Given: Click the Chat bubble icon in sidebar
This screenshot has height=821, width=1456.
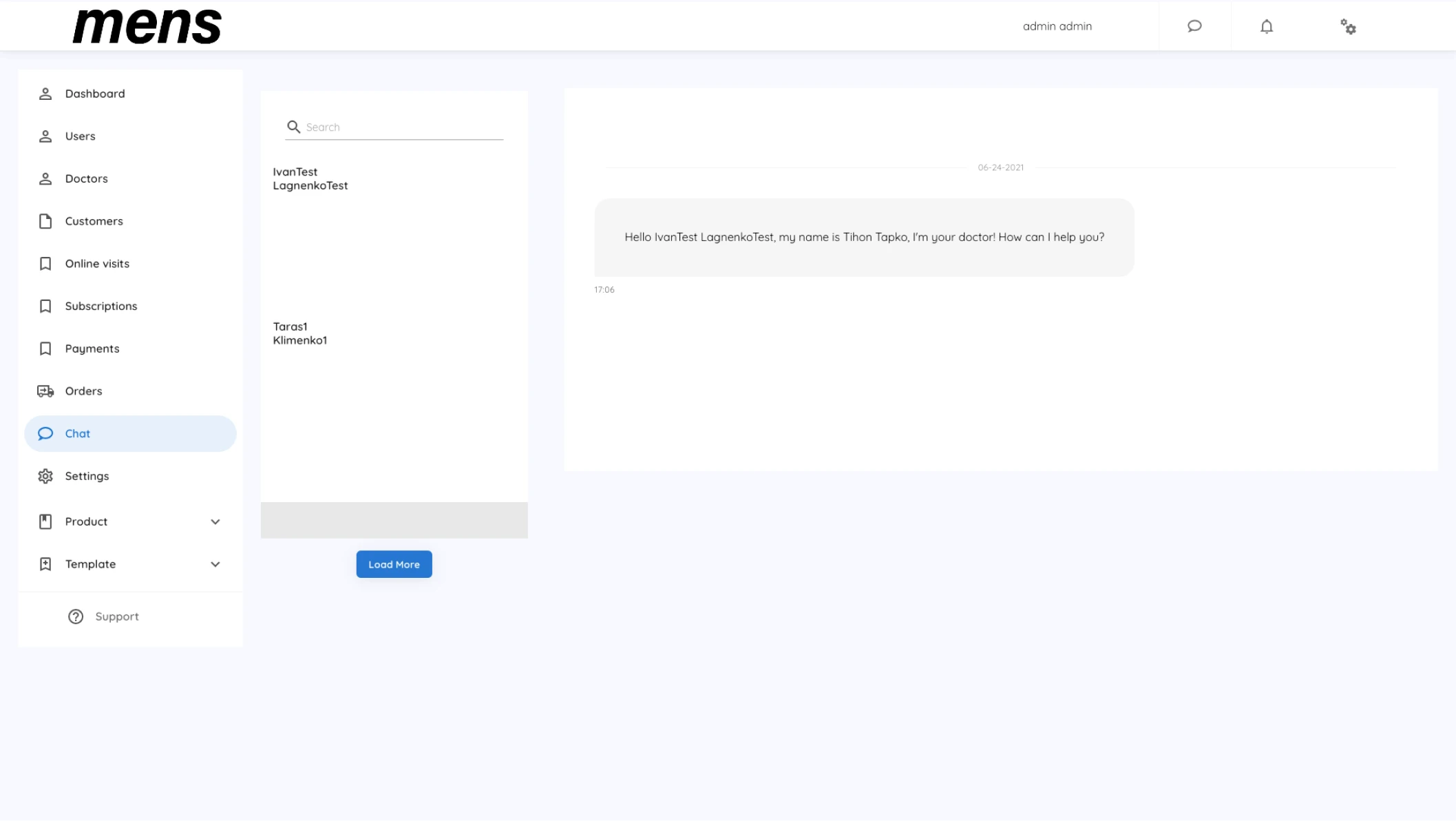Looking at the screenshot, I should click(x=45, y=434).
